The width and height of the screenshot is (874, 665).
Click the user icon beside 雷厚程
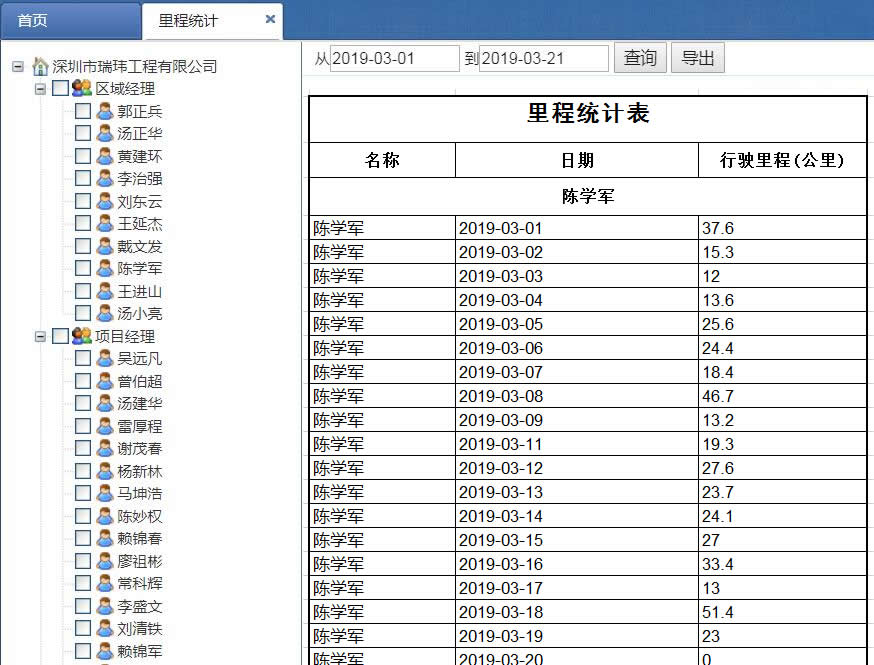click(105, 426)
